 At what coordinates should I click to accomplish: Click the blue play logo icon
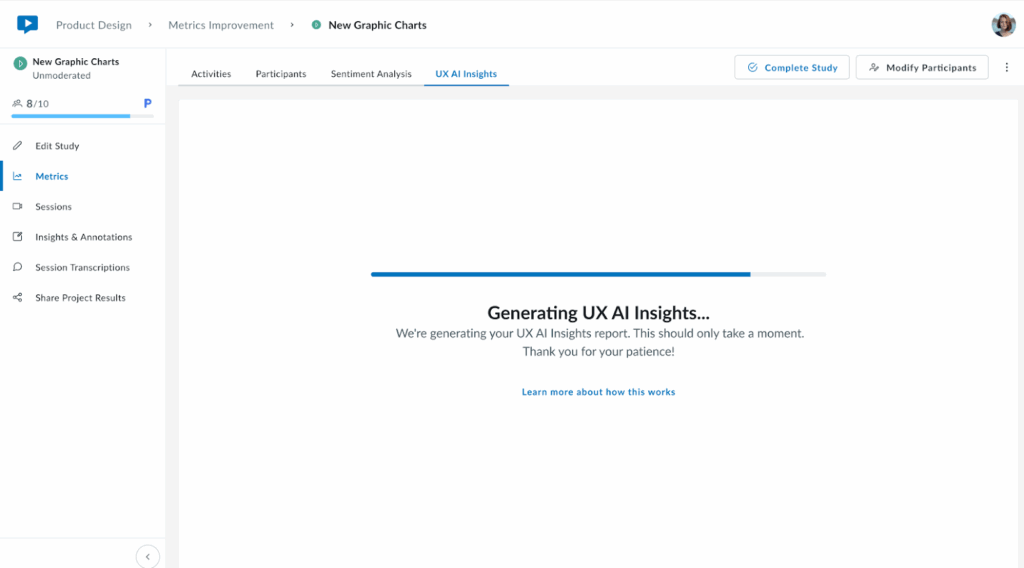pyautogui.click(x=27, y=24)
